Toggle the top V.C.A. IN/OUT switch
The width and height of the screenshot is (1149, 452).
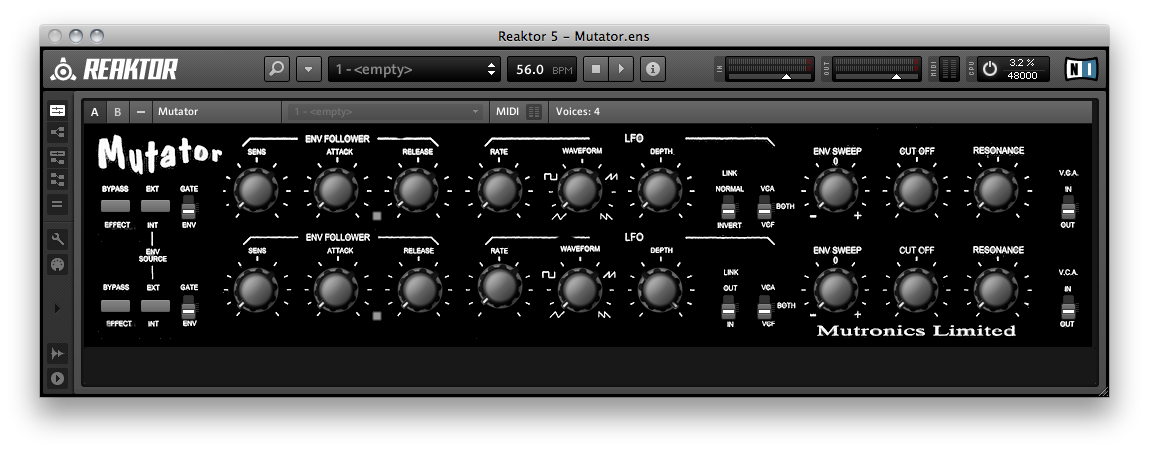tap(1068, 207)
